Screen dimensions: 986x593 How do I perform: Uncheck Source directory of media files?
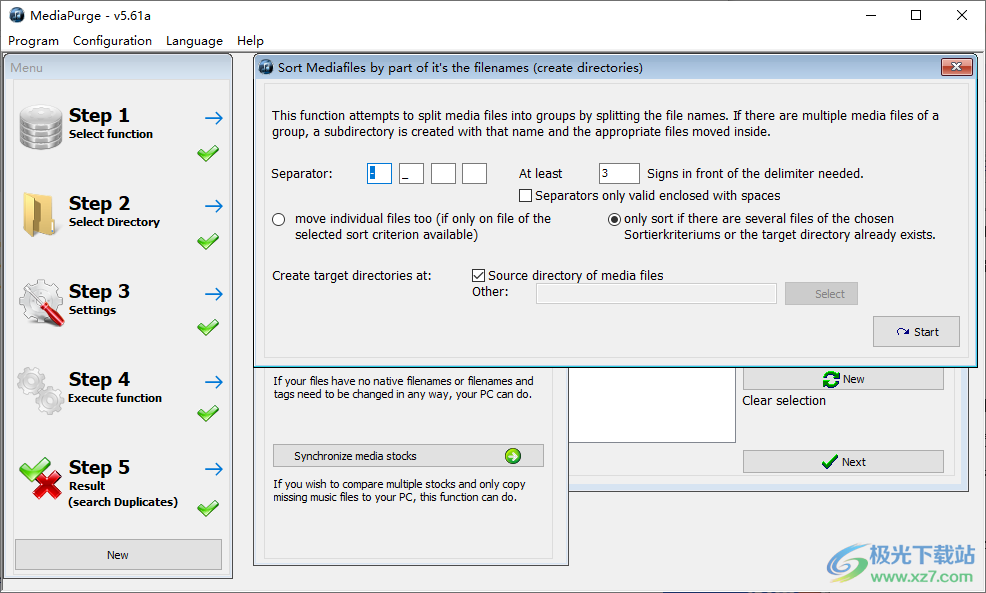coord(479,275)
